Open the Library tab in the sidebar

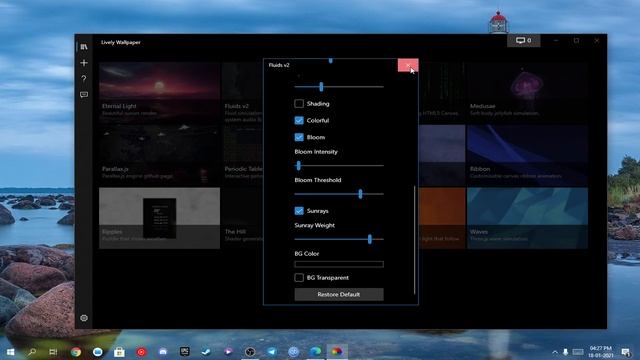coord(84,47)
